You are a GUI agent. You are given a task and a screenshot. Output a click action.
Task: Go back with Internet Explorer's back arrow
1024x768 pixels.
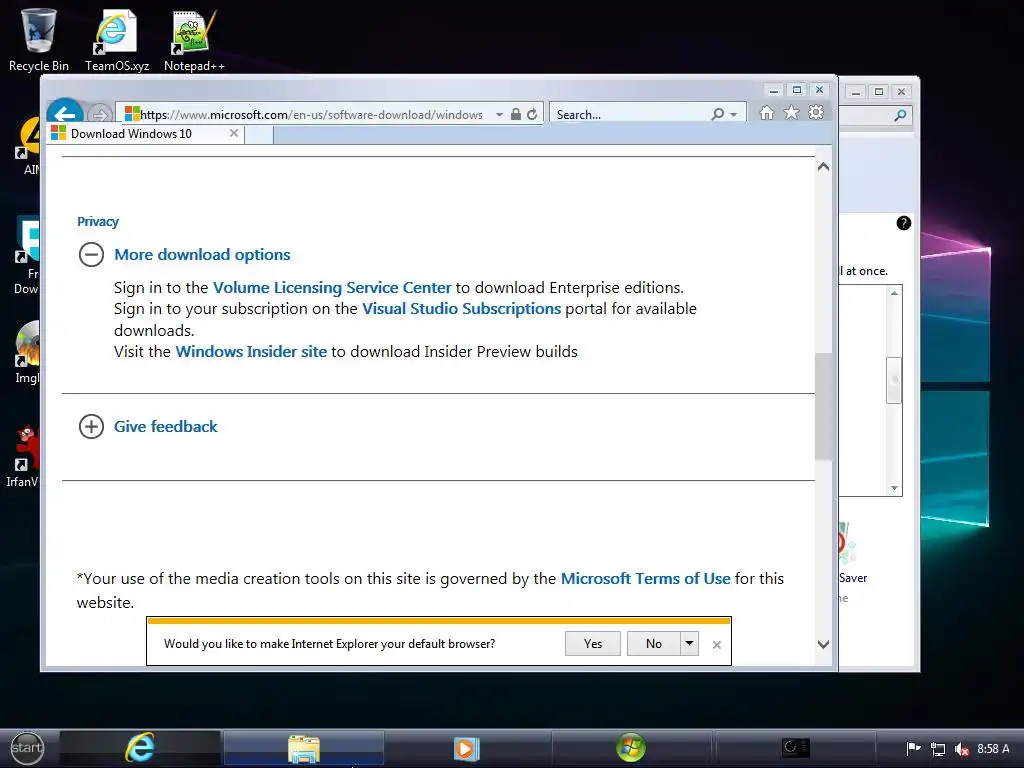point(65,112)
